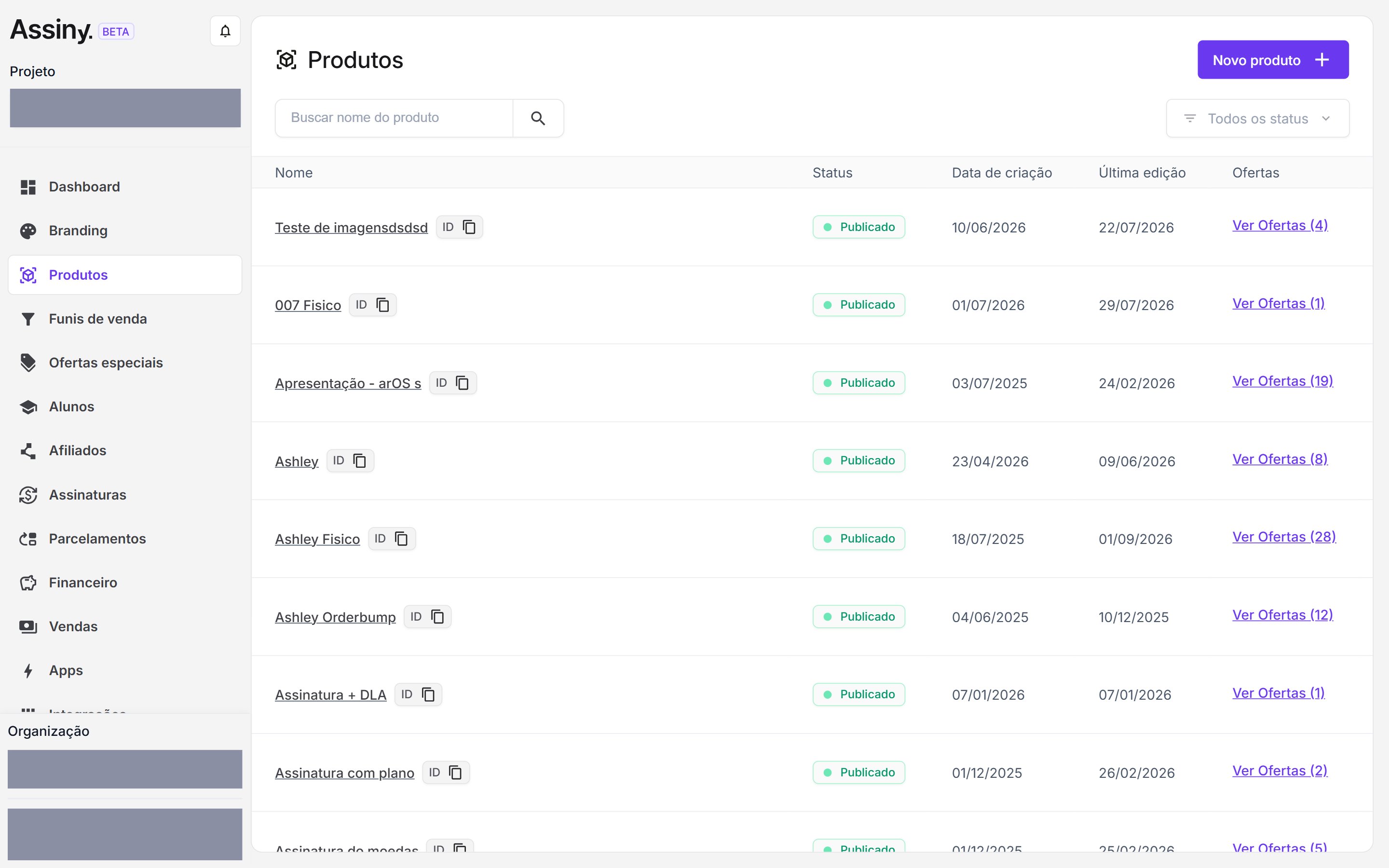Copy ID of Assinatura com plano
The image size is (1389, 868).
(x=456, y=773)
